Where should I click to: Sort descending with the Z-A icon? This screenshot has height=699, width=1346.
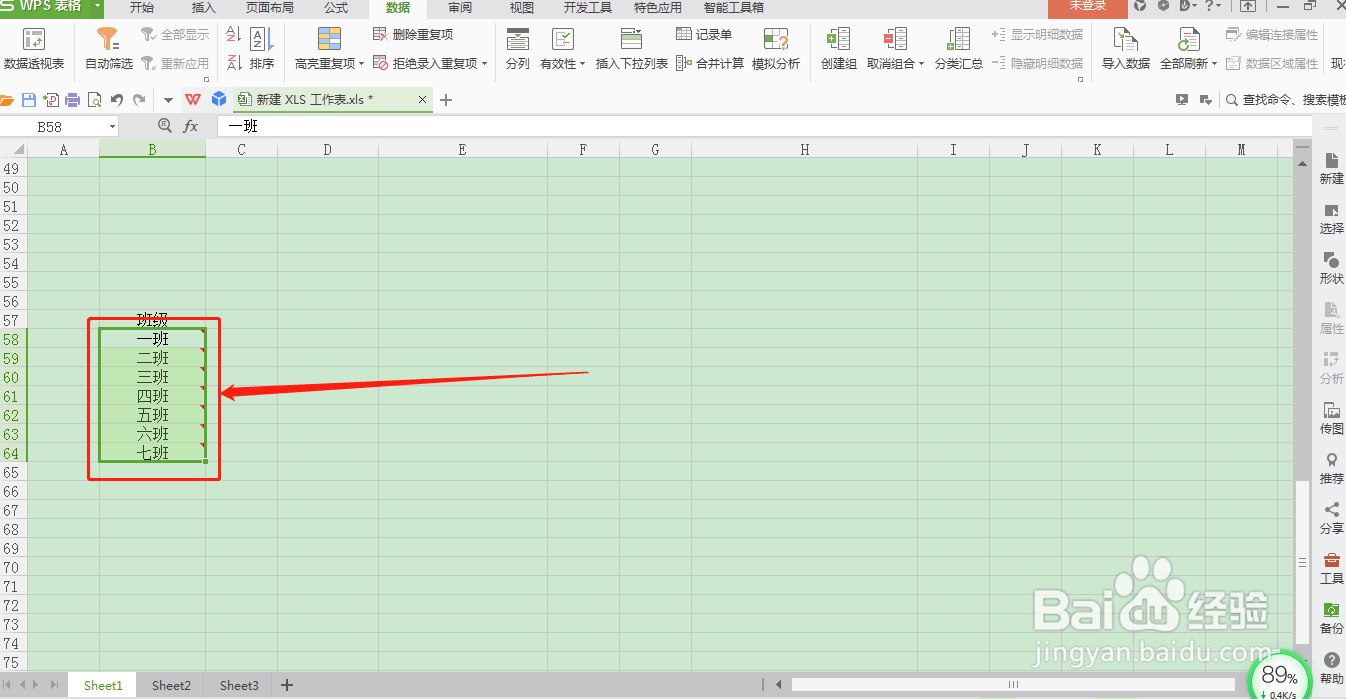coord(234,62)
